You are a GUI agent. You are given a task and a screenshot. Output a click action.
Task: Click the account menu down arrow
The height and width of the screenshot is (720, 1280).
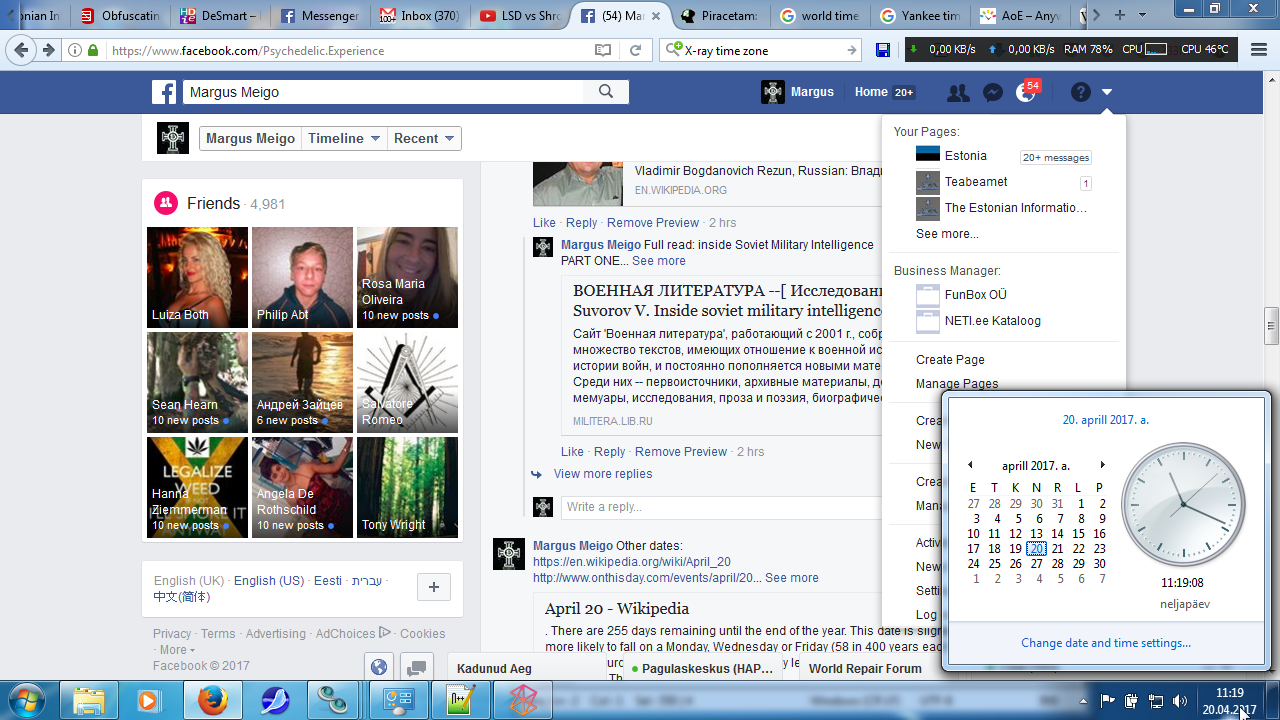point(1107,93)
